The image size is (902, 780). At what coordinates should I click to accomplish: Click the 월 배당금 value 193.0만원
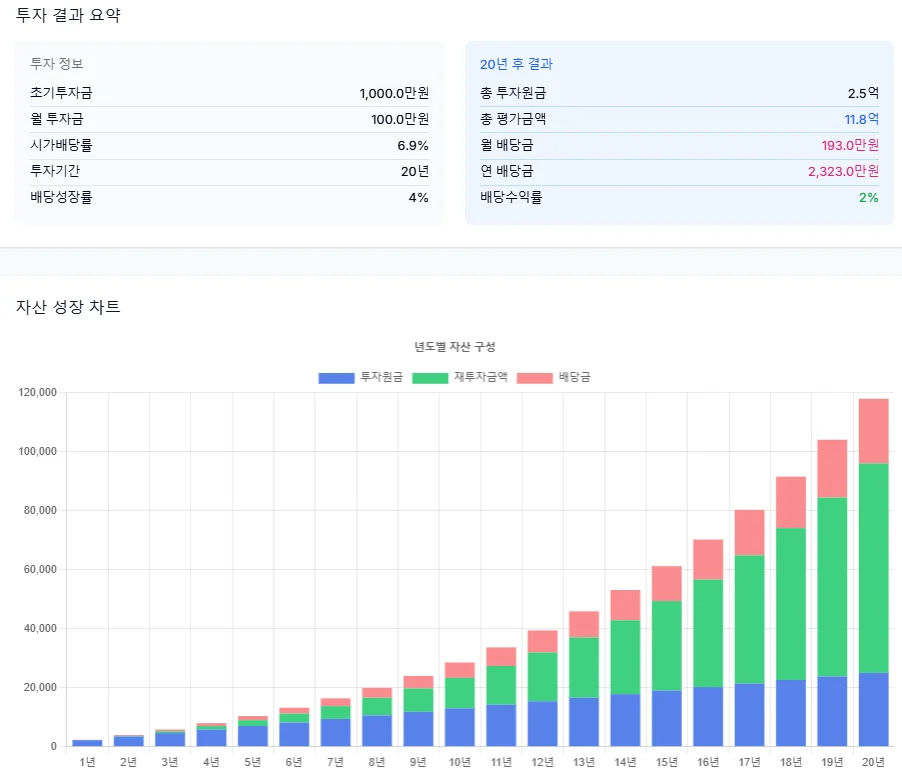843,145
